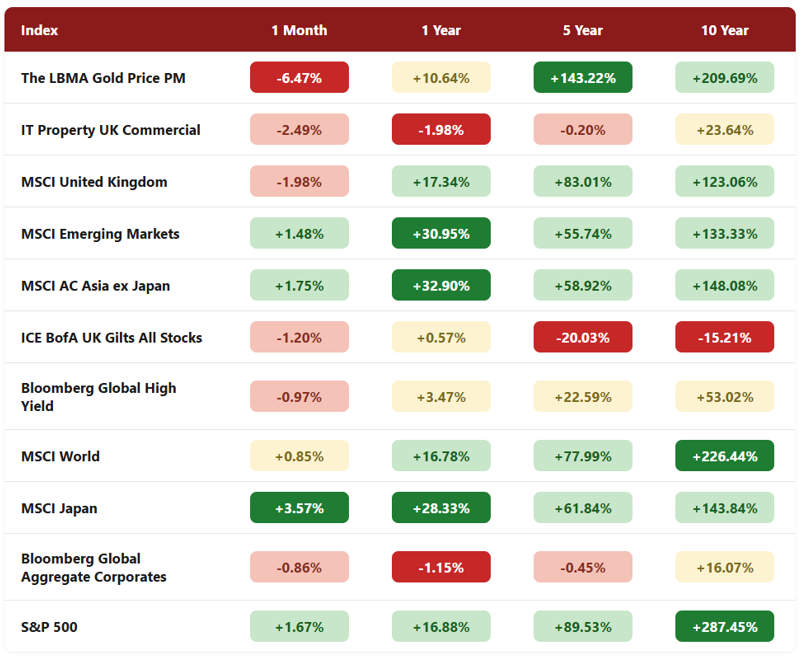Select the +32.90% Asia ex Japan cell
The width and height of the screenshot is (802, 660).
tap(441, 284)
